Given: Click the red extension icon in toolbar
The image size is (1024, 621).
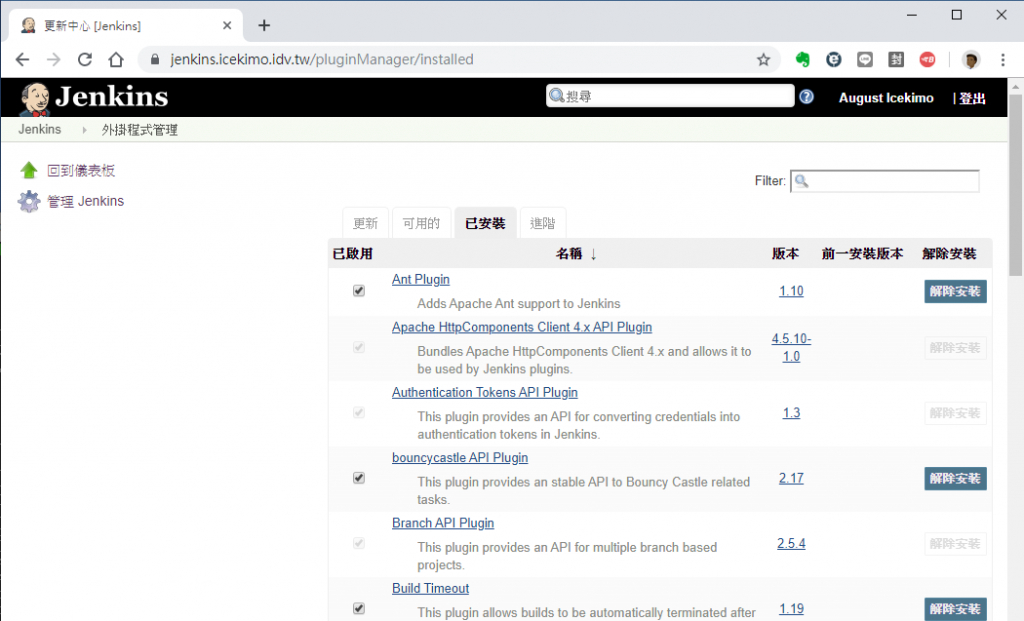Looking at the screenshot, I should 927,59.
